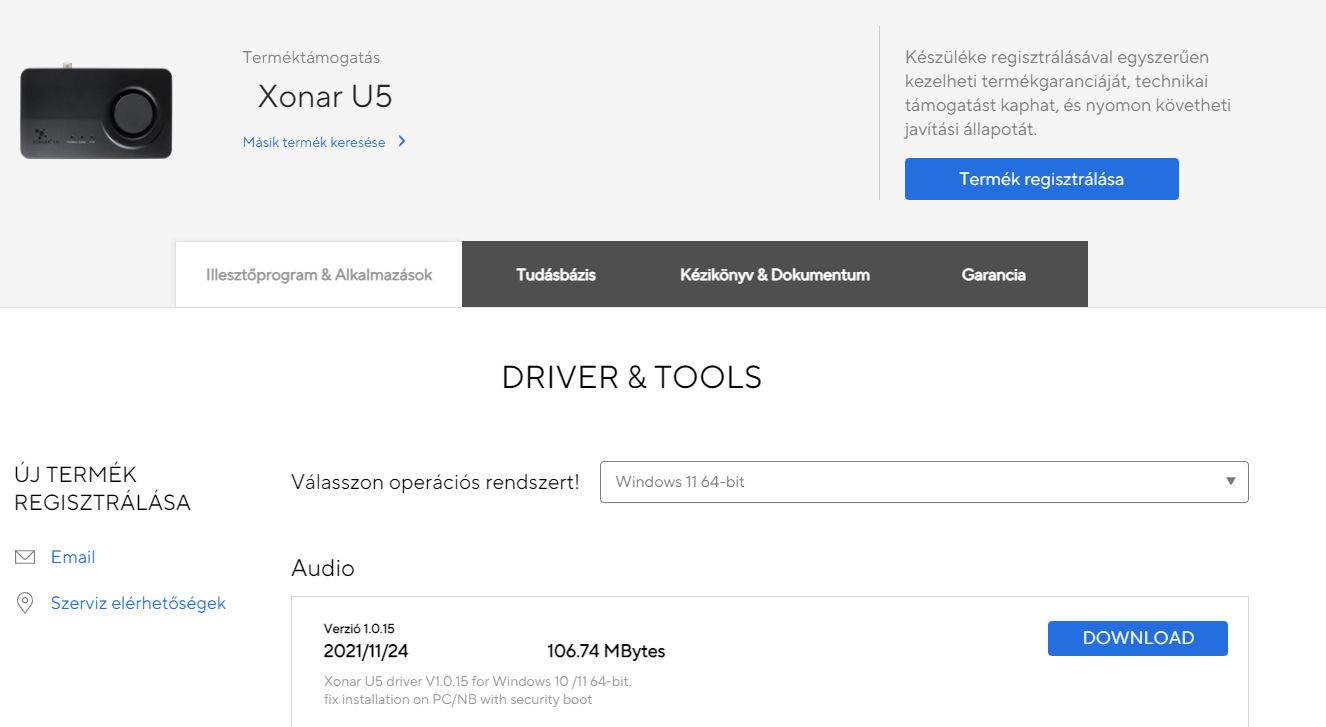Click the location pin icon beside 'Szerviz elérhetőségek'
This screenshot has width=1326, height=727.
[25, 603]
